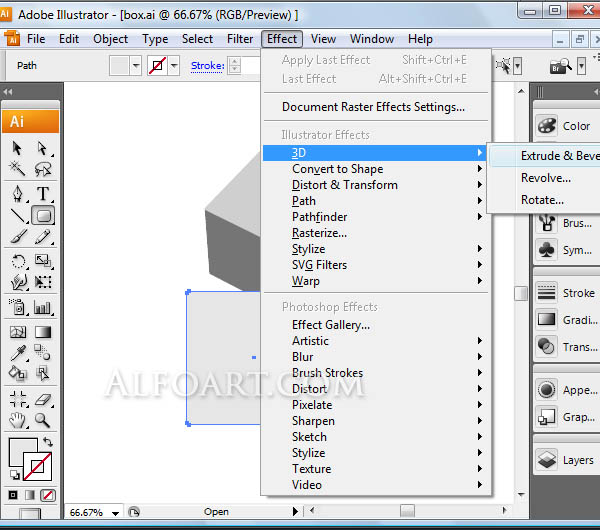The image size is (600, 530).
Task: Expand the Warp submenu
Action: click(x=375, y=281)
